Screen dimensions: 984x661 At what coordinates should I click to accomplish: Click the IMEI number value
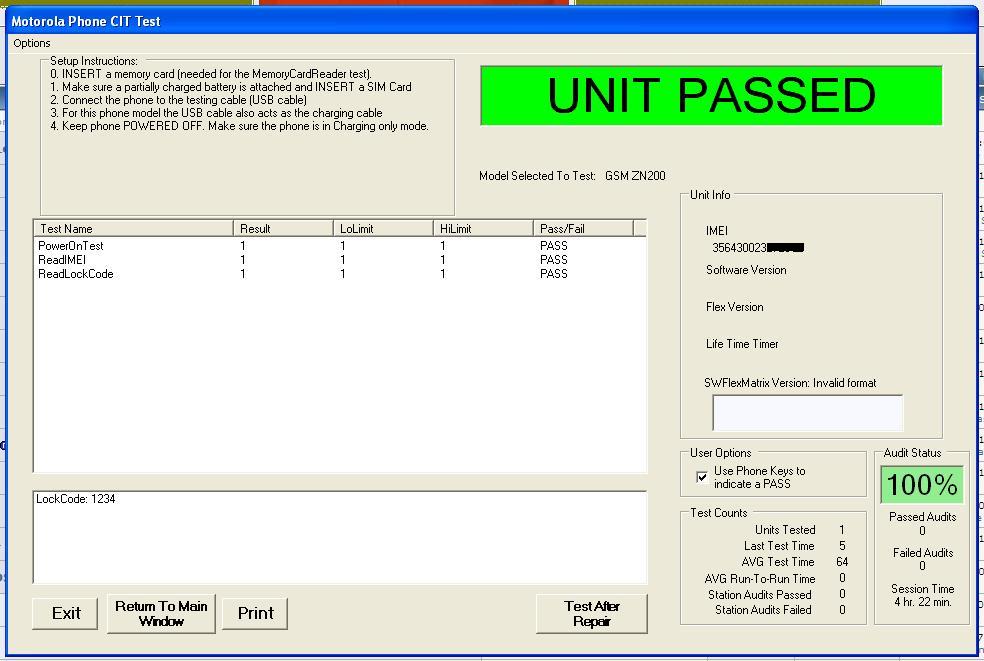(758, 248)
